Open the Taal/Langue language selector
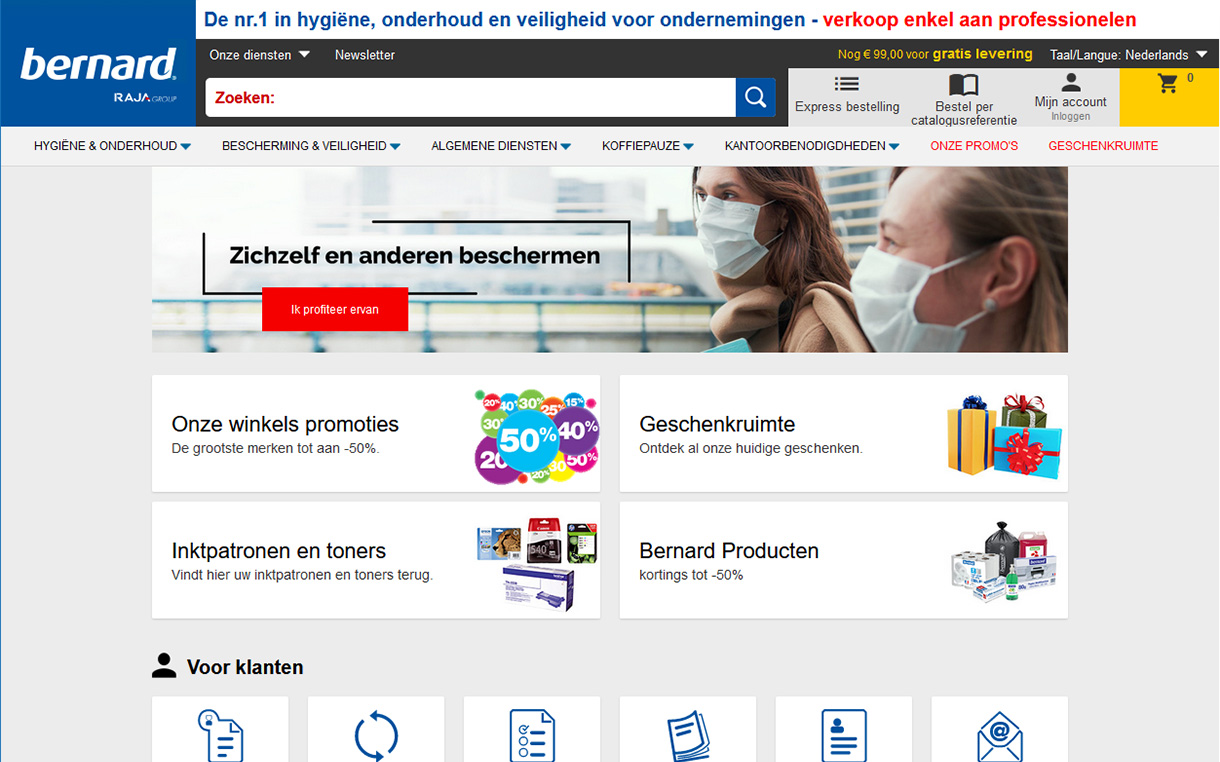Viewport: 1220px width, 762px height. pyautogui.click(x=1128, y=55)
